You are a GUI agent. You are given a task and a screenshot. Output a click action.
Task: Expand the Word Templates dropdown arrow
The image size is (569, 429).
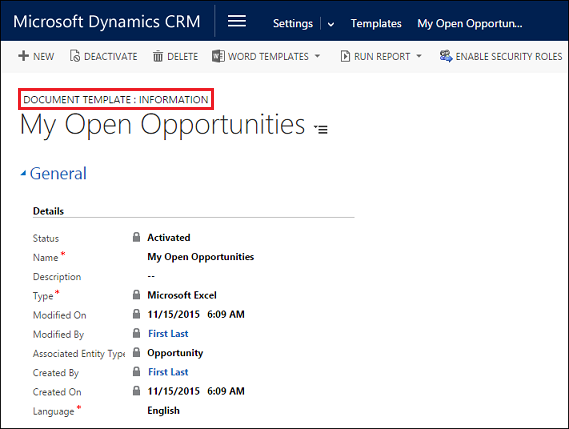[x=318, y=56]
